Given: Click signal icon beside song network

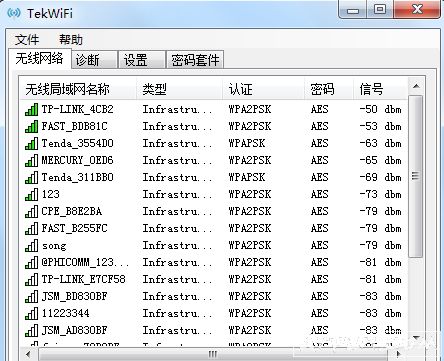Looking at the screenshot, I should (31, 245).
